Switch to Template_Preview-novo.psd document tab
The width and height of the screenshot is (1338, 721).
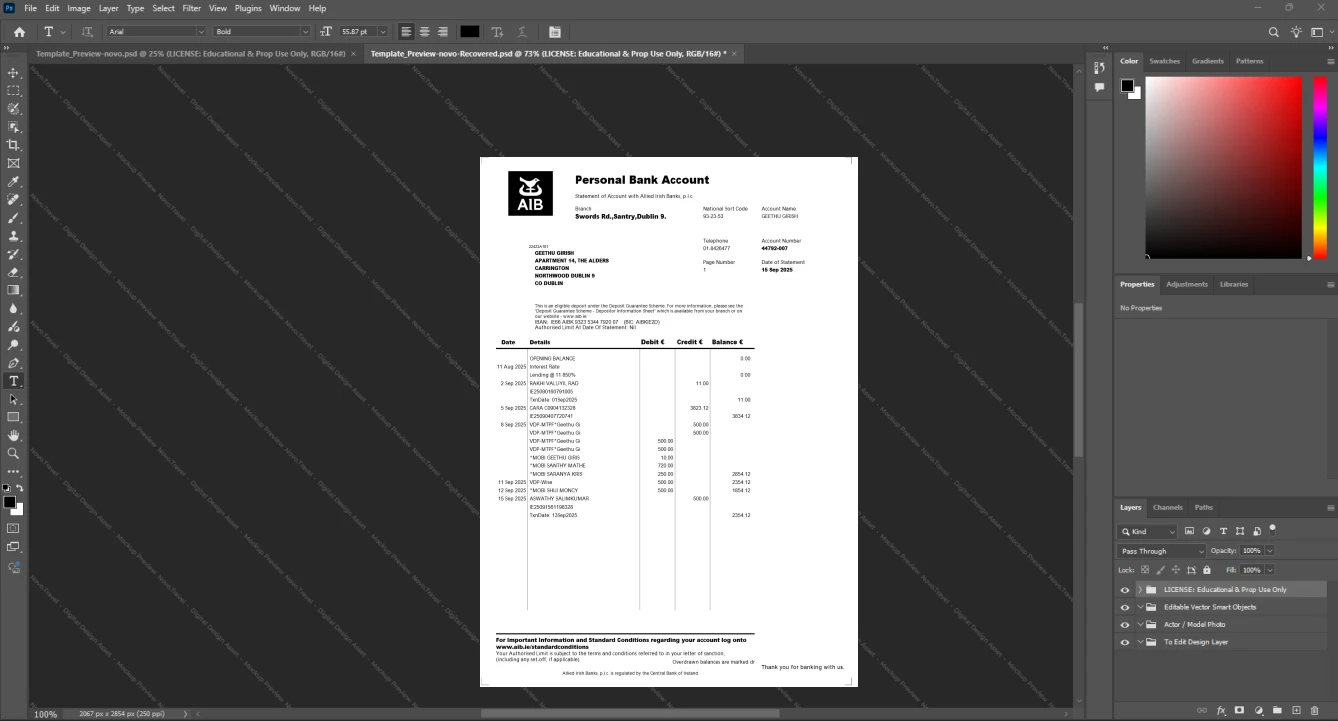click(x=190, y=53)
